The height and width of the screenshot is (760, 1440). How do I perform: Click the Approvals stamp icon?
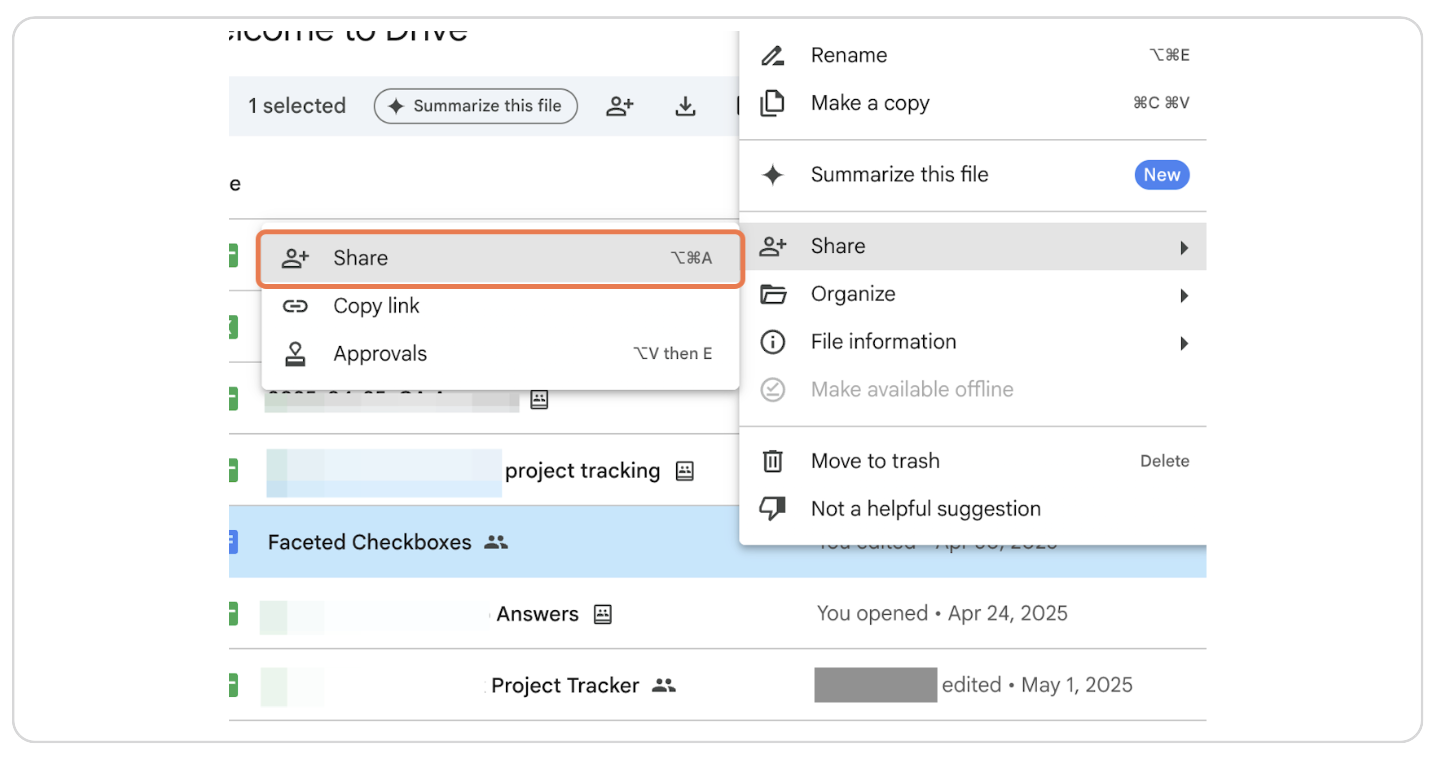(x=295, y=354)
